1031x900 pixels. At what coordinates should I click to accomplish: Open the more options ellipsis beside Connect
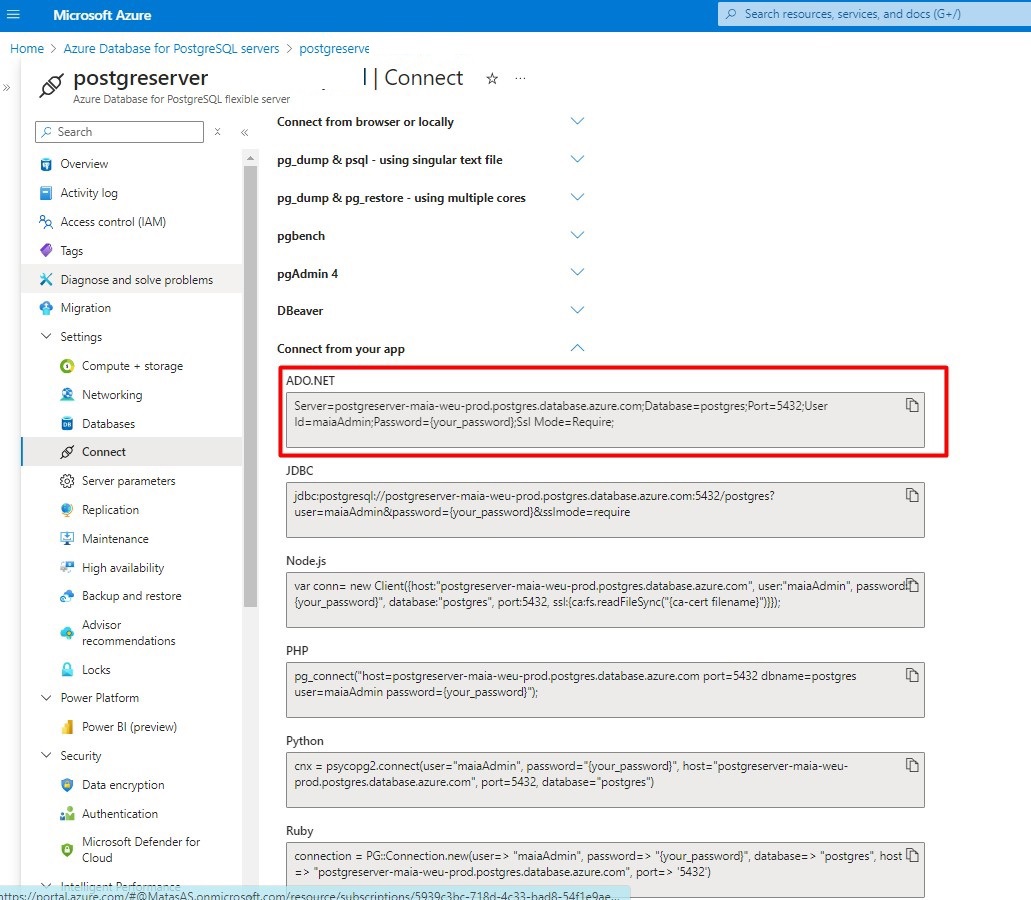tap(520, 78)
